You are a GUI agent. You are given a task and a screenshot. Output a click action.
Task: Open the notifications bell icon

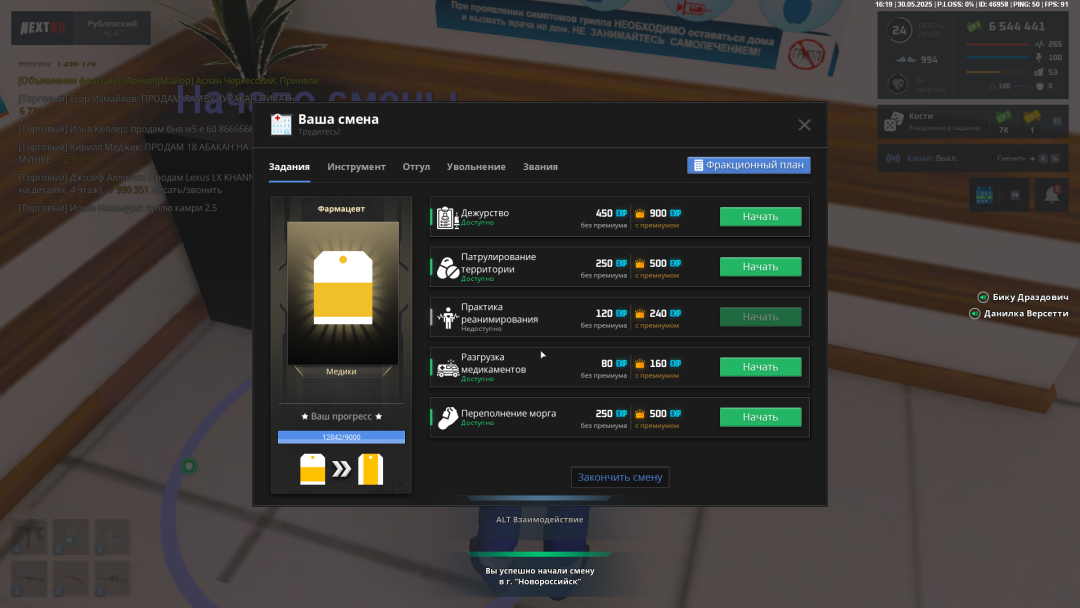click(1051, 195)
